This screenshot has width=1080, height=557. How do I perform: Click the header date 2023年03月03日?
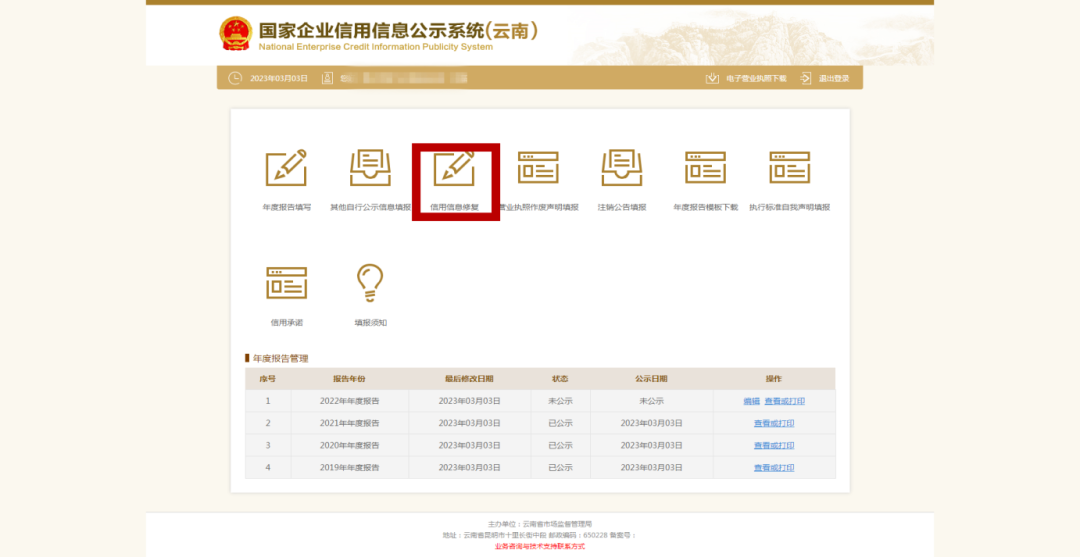(278, 78)
